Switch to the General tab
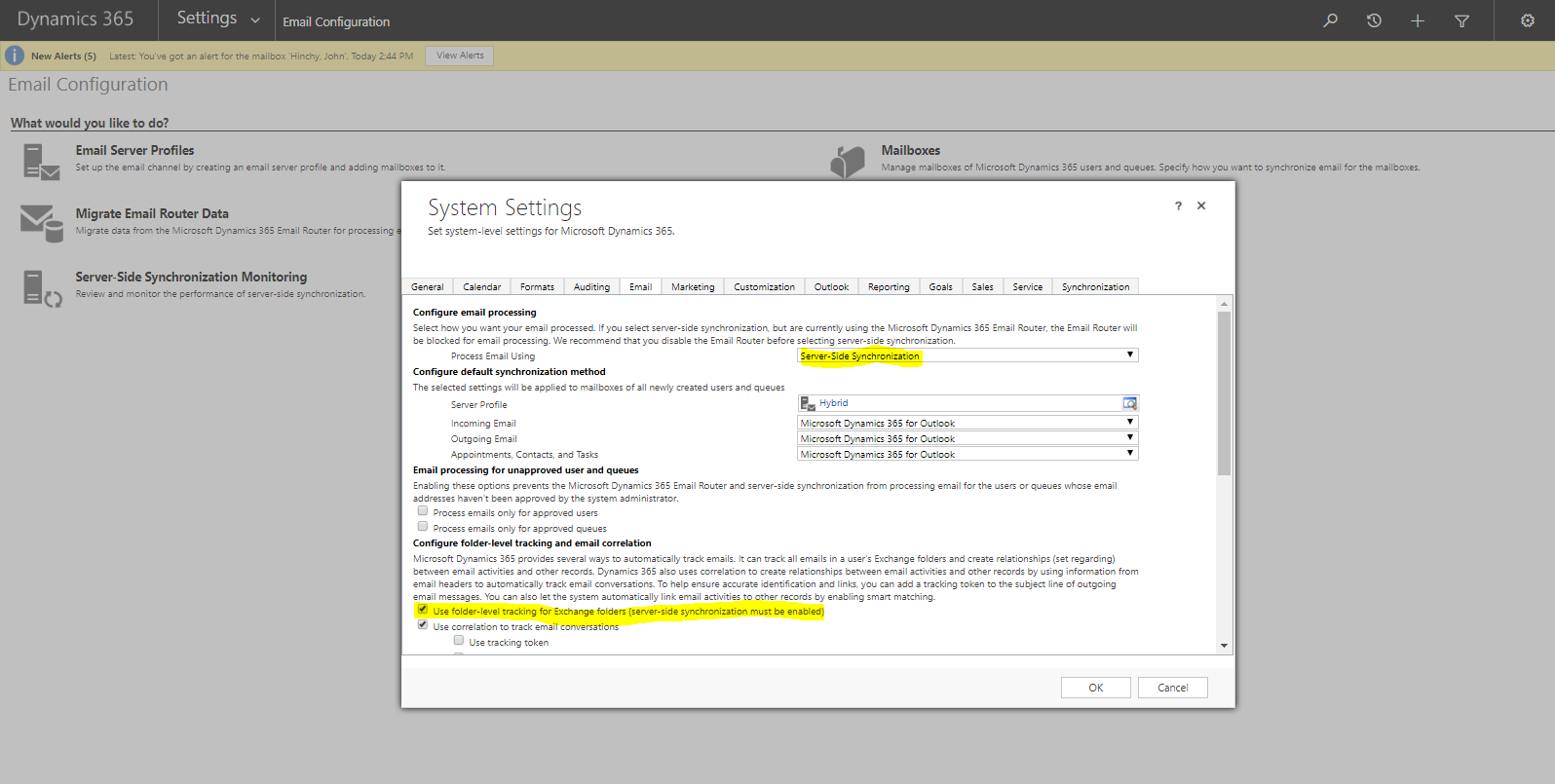 428,286
